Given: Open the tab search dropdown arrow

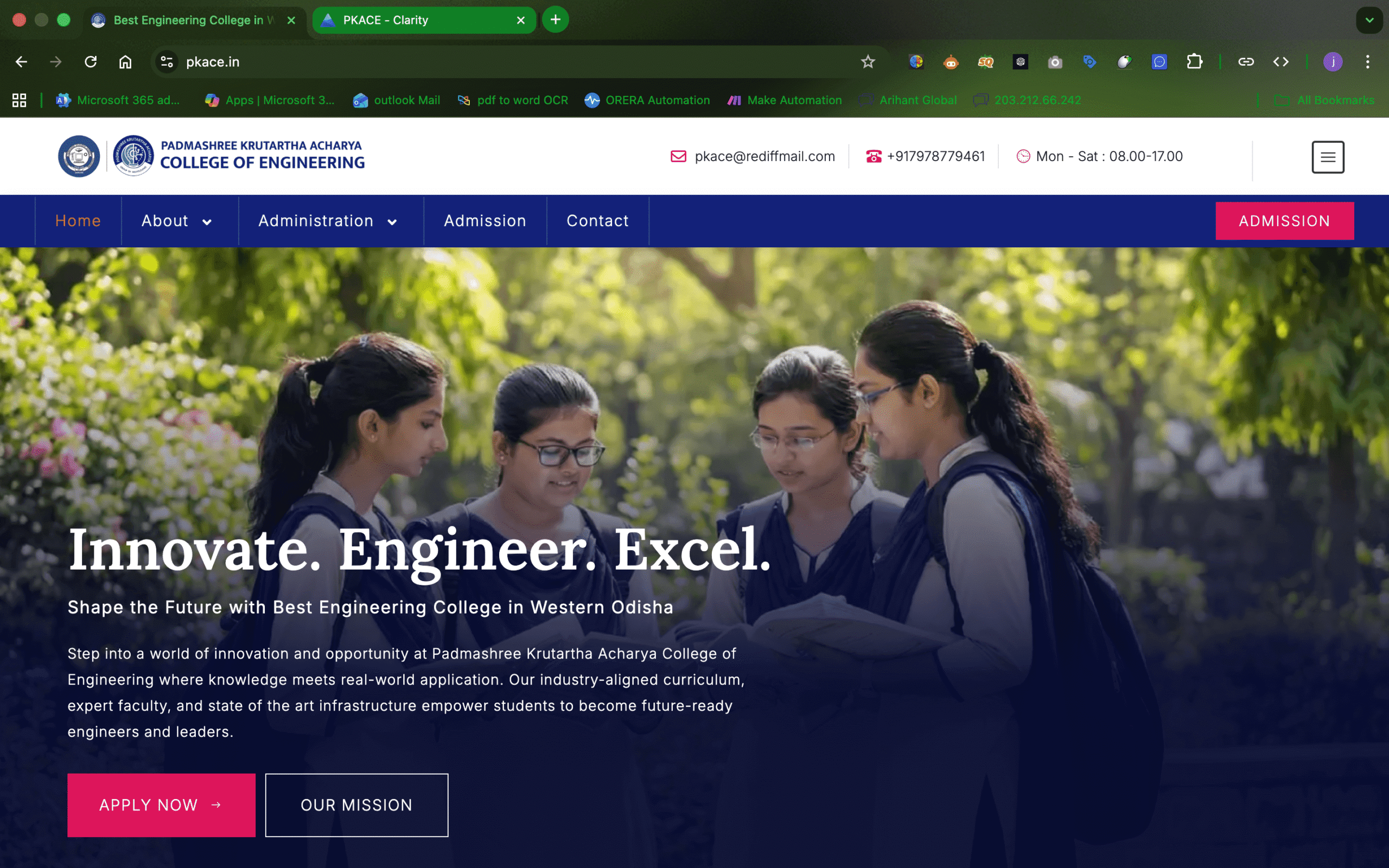Looking at the screenshot, I should [1369, 20].
